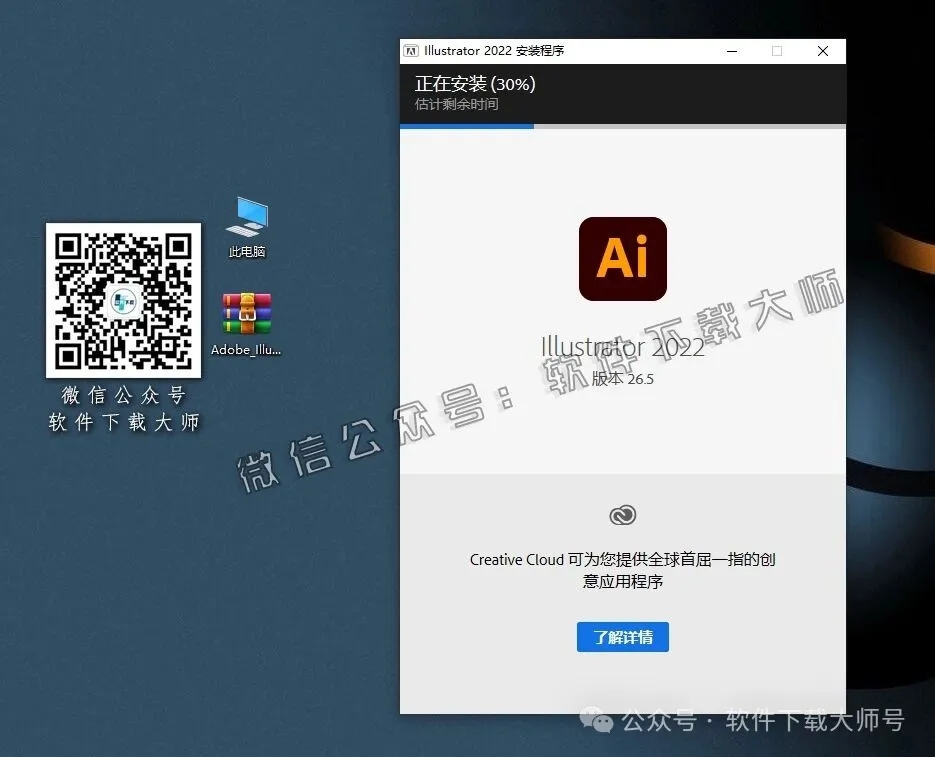Screen dimensions: 935x757
Task: Click the Creative Cloud description text link area
Action: pos(622,570)
